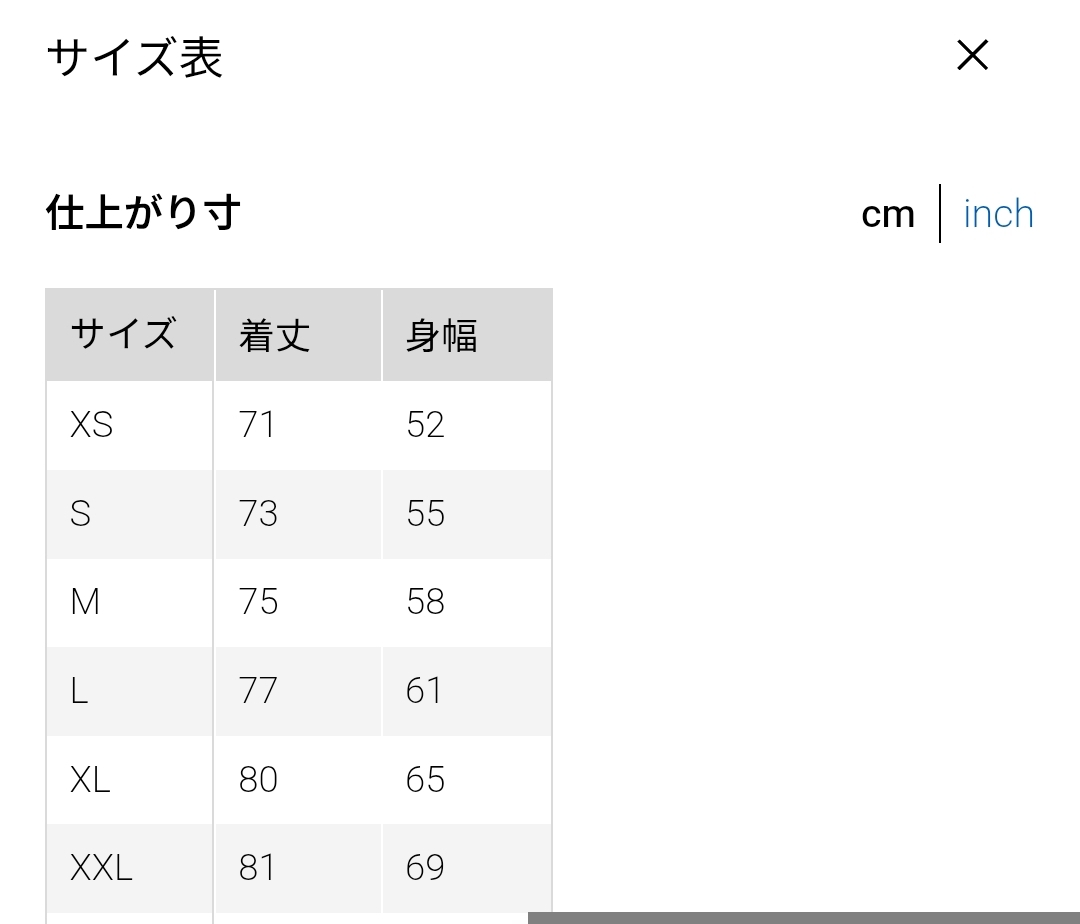Screen dimensions: 1080x924
Task: Switch measurements to cm units
Action: point(887,214)
